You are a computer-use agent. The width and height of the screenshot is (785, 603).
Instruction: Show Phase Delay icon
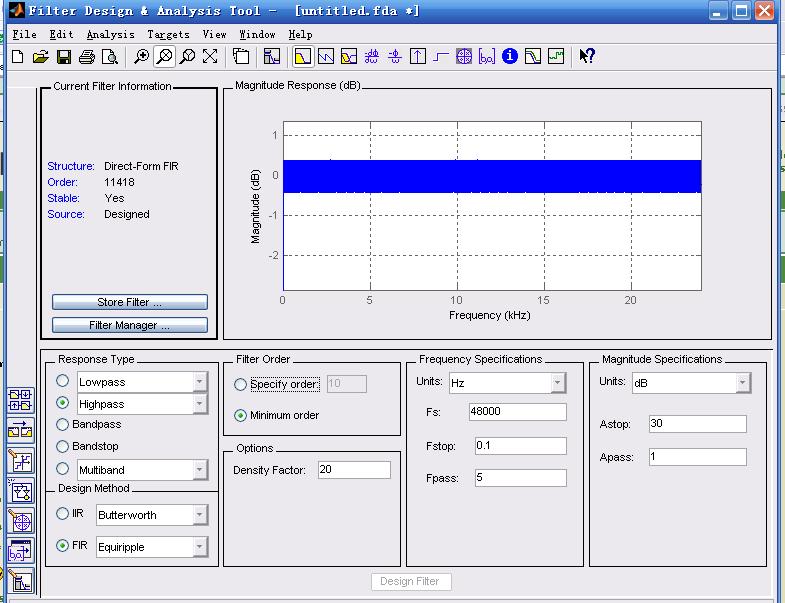(395, 57)
